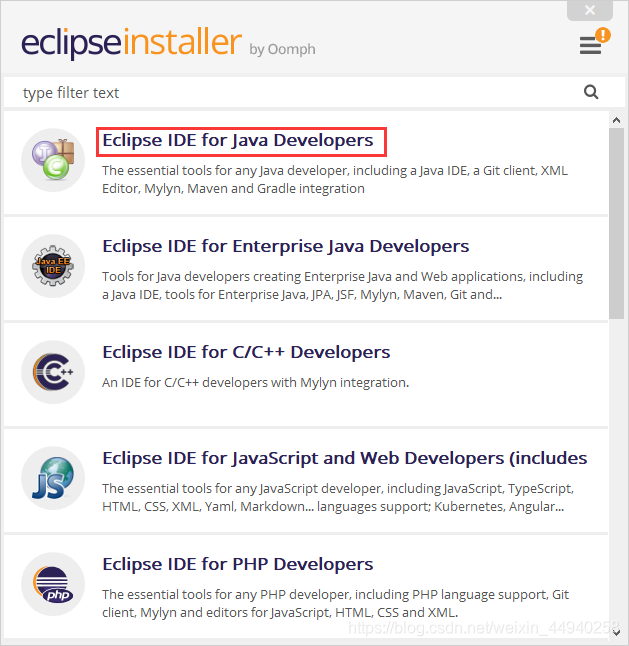Click the PHP package description text

(335, 603)
